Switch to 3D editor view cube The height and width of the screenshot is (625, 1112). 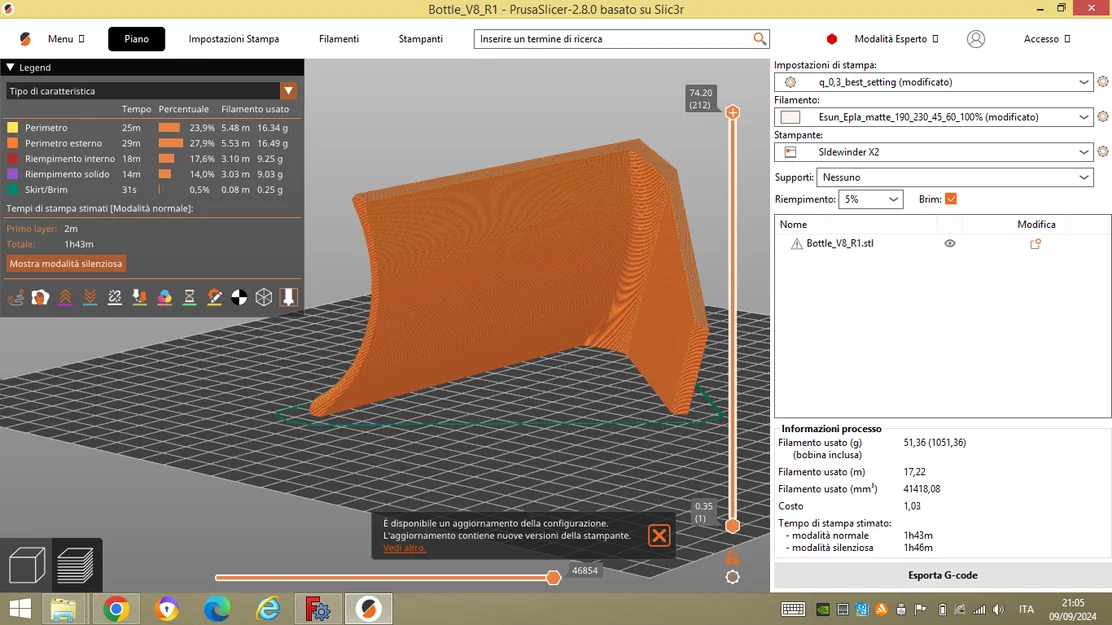(27, 565)
